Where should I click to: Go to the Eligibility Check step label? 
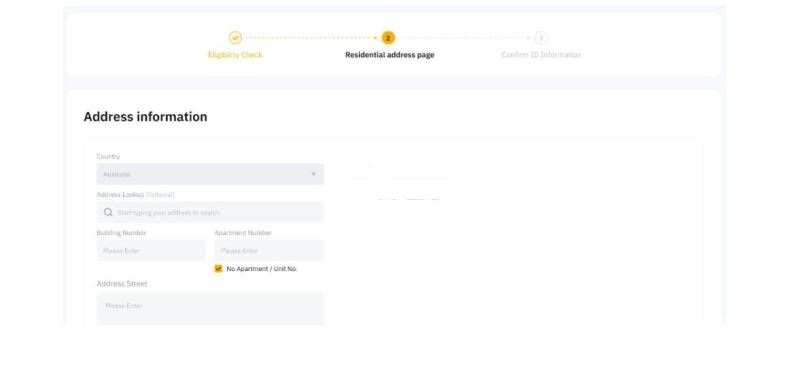[x=235, y=55]
